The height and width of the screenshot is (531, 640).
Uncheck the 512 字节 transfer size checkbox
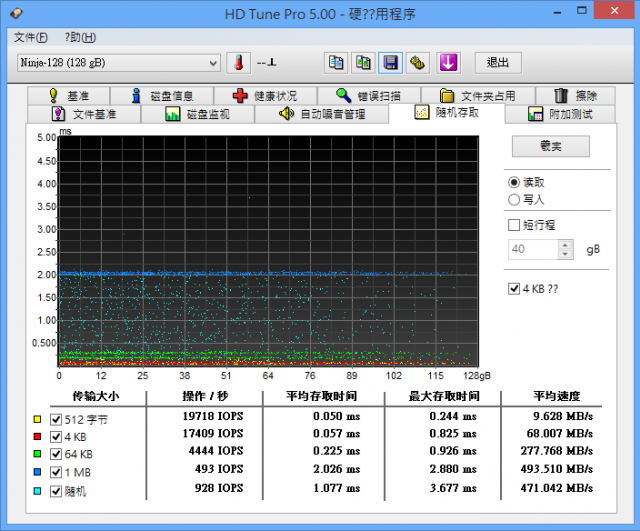tap(56, 419)
